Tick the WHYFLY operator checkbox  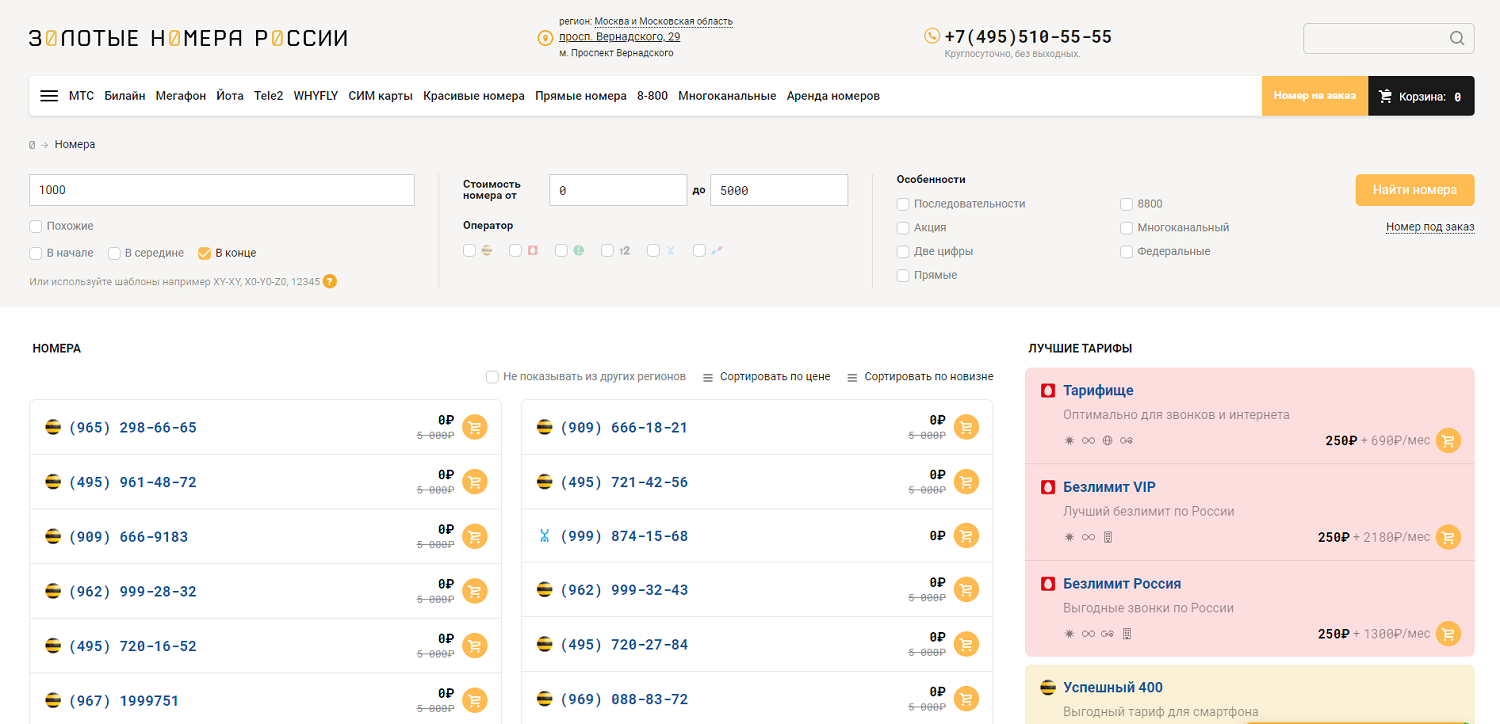tap(700, 250)
